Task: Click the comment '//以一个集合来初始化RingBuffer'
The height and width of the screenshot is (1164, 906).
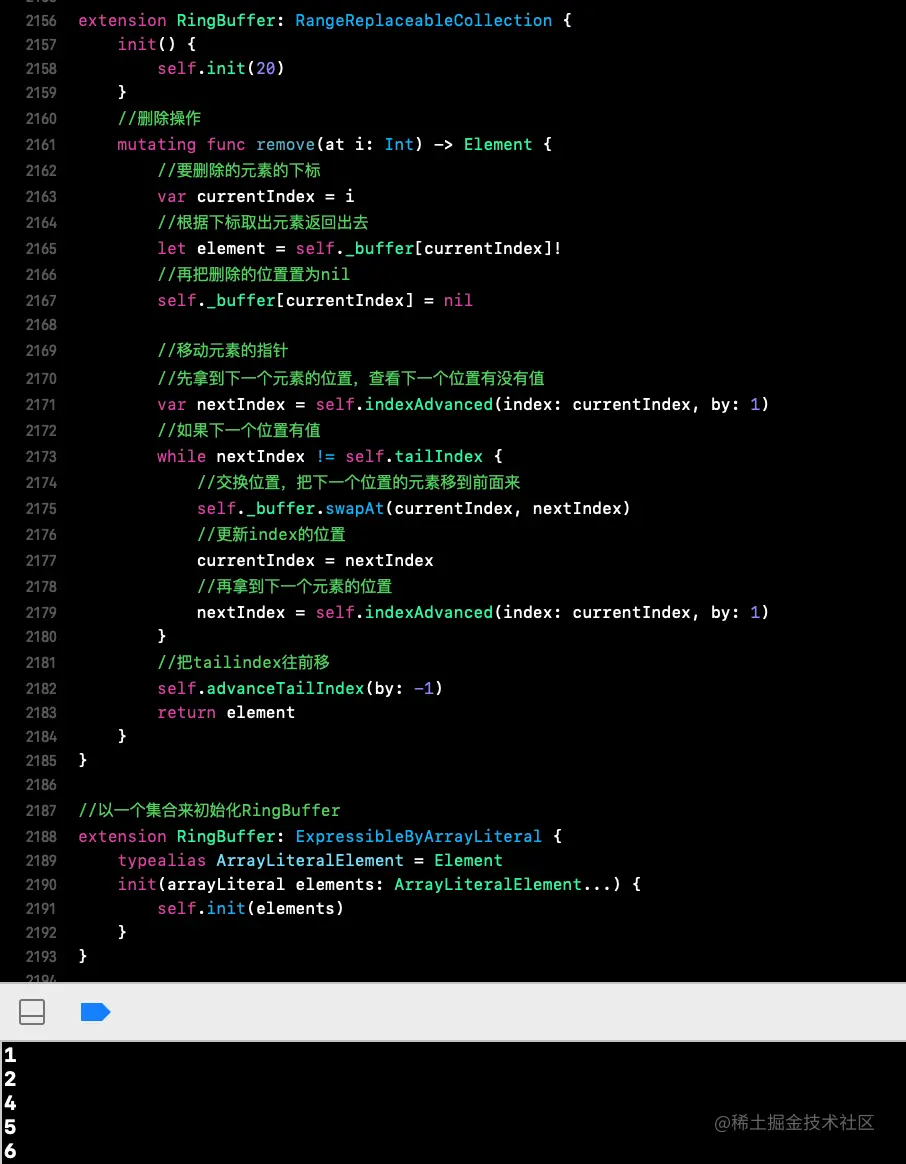Action: pos(209,811)
